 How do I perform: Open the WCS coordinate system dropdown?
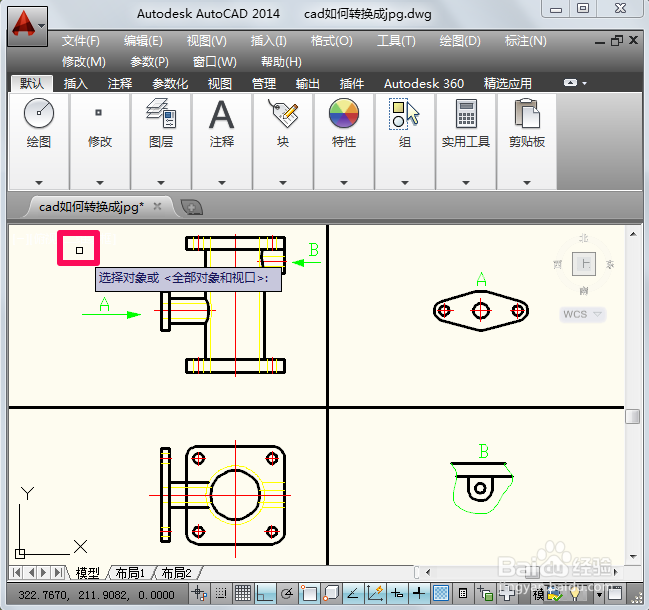582,314
